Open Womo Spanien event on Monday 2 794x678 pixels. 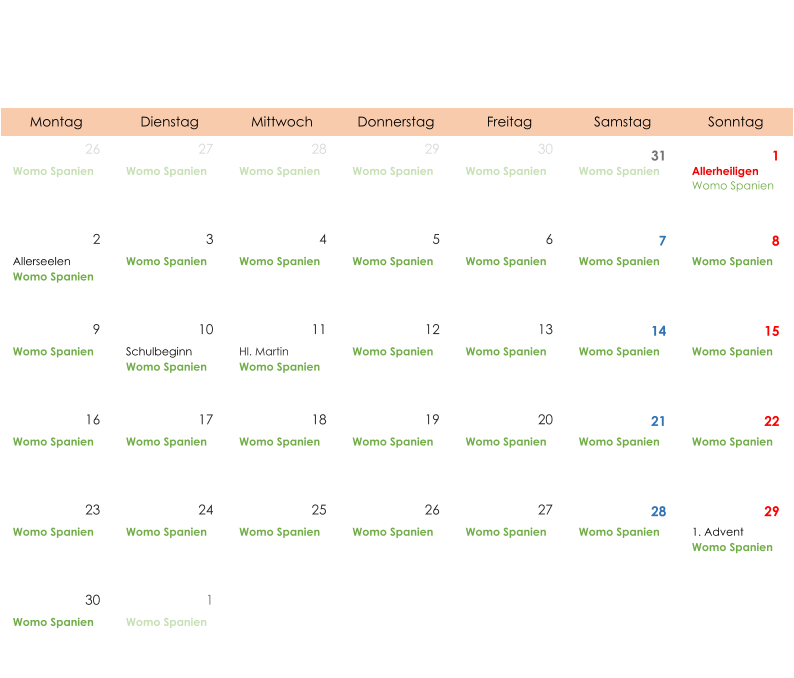point(53,277)
